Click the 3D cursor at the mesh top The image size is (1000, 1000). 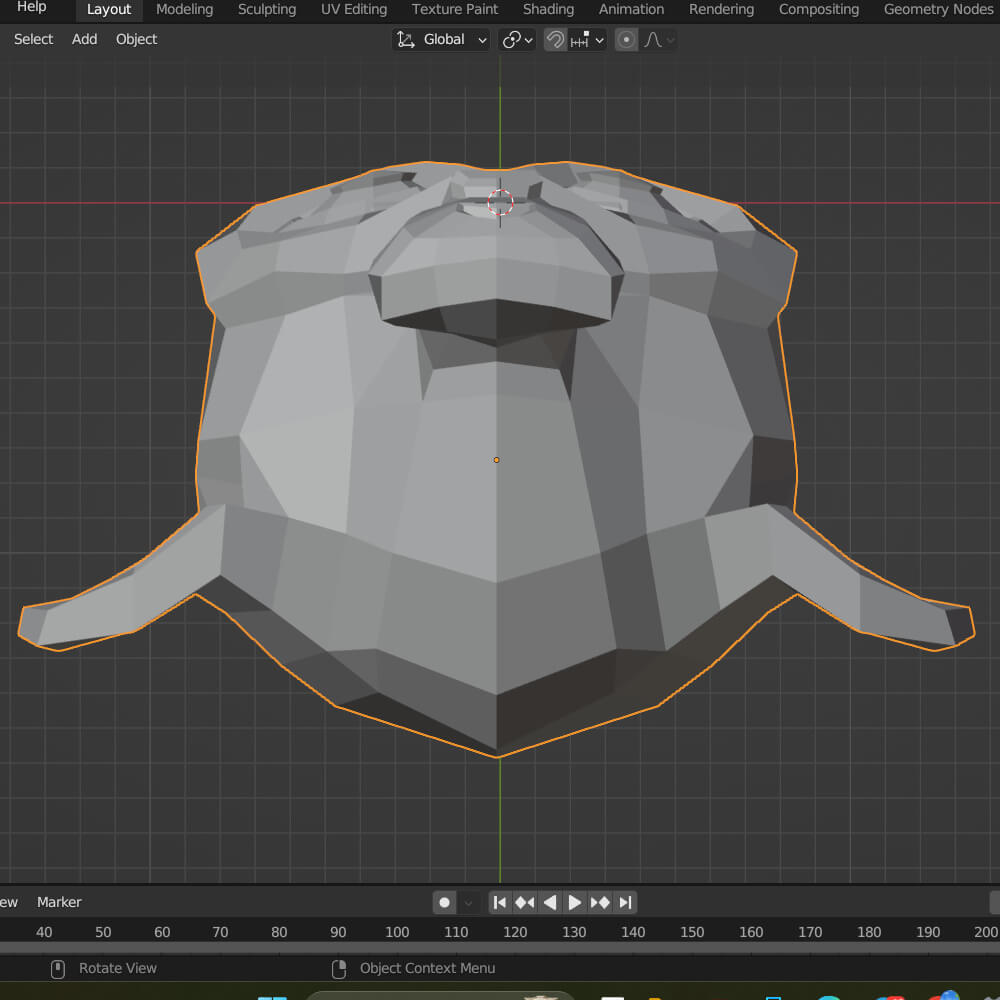pos(500,203)
